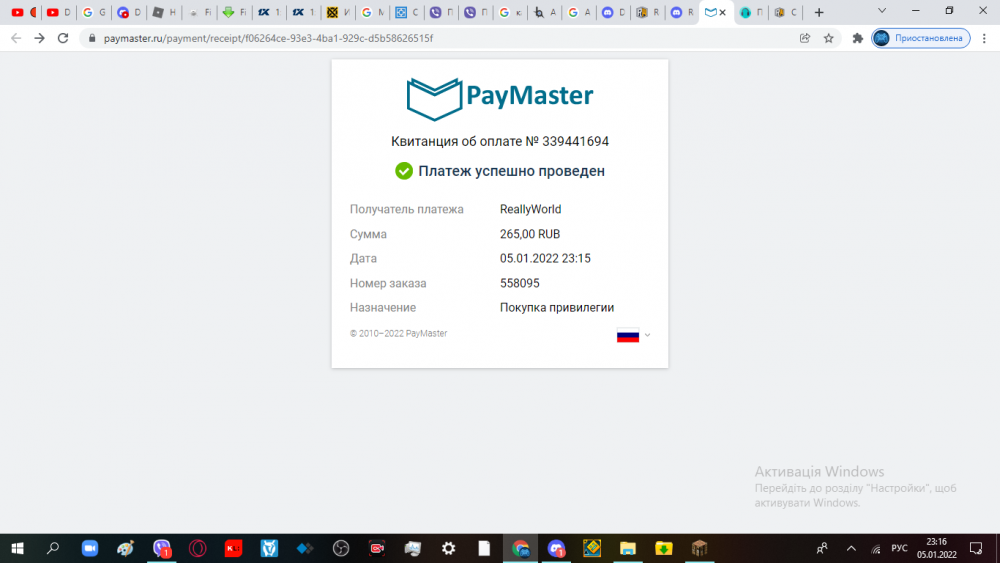Open OBS Studio from the taskbar
Image resolution: width=1000 pixels, height=563 pixels.
[341, 548]
